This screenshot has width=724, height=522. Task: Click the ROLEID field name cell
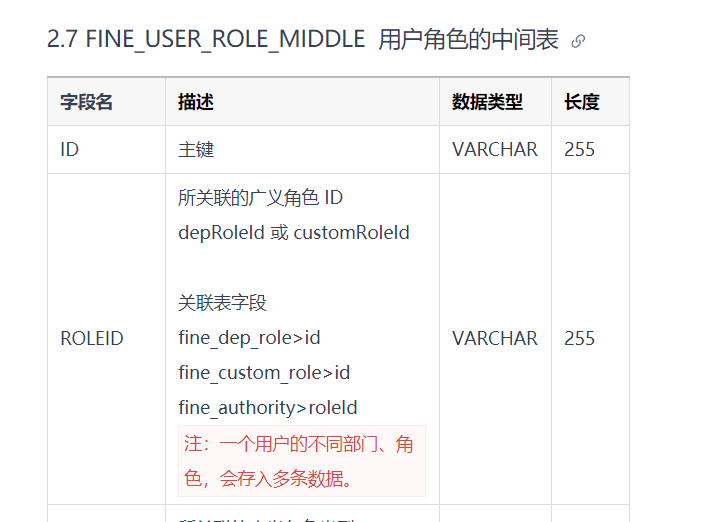pyautogui.click(x=107, y=339)
